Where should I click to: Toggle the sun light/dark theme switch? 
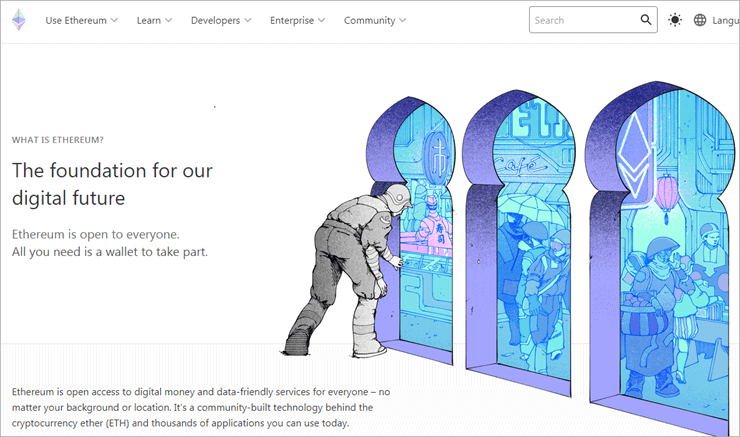pos(675,20)
